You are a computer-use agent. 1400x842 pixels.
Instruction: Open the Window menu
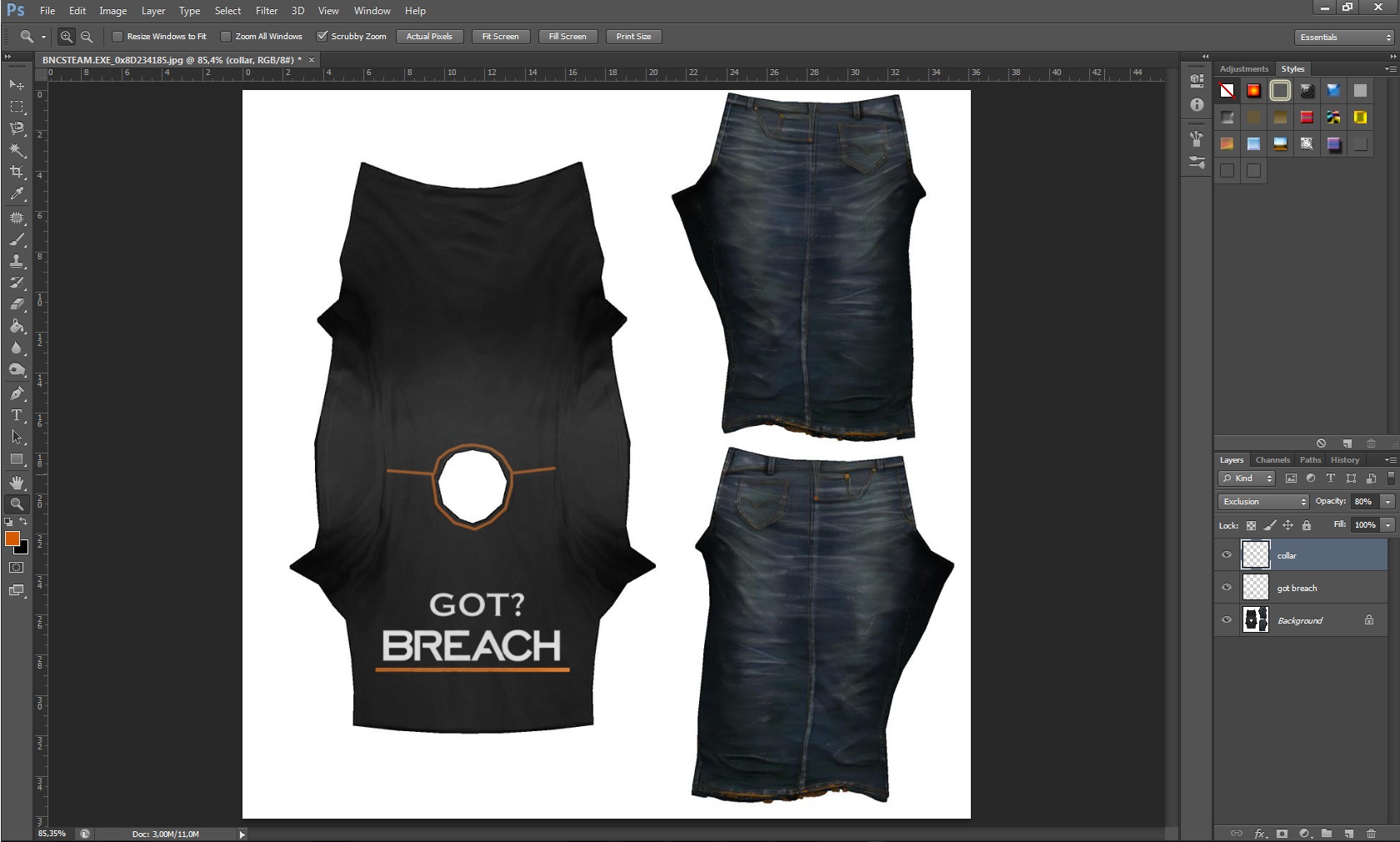(372, 11)
